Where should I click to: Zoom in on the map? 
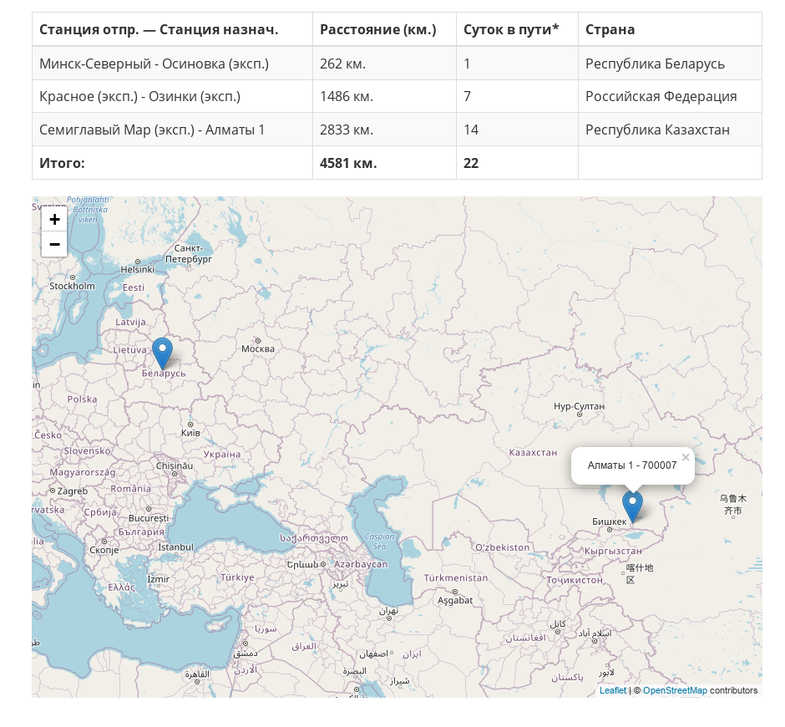pyautogui.click(x=54, y=219)
